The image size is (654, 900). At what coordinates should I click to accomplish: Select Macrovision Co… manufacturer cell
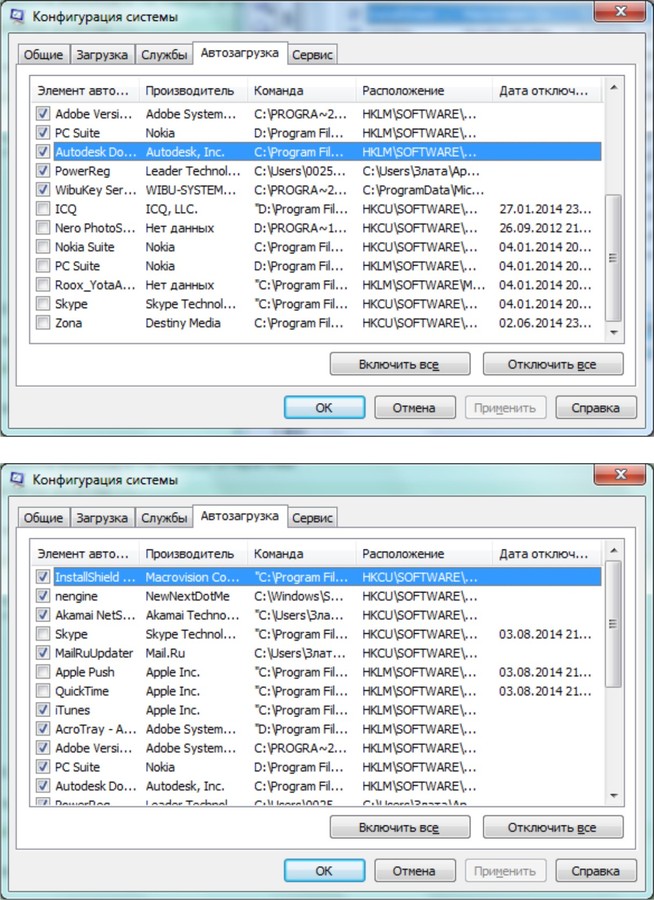click(x=192, y=577)
